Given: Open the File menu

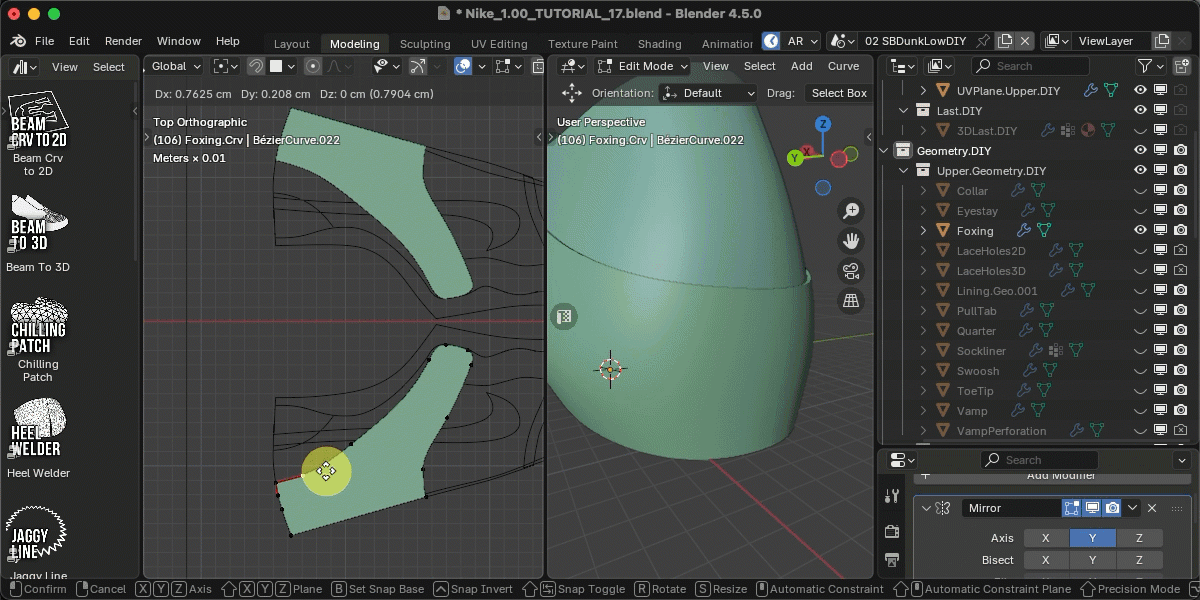Looking at the screenshot, I should click(45, 41).
